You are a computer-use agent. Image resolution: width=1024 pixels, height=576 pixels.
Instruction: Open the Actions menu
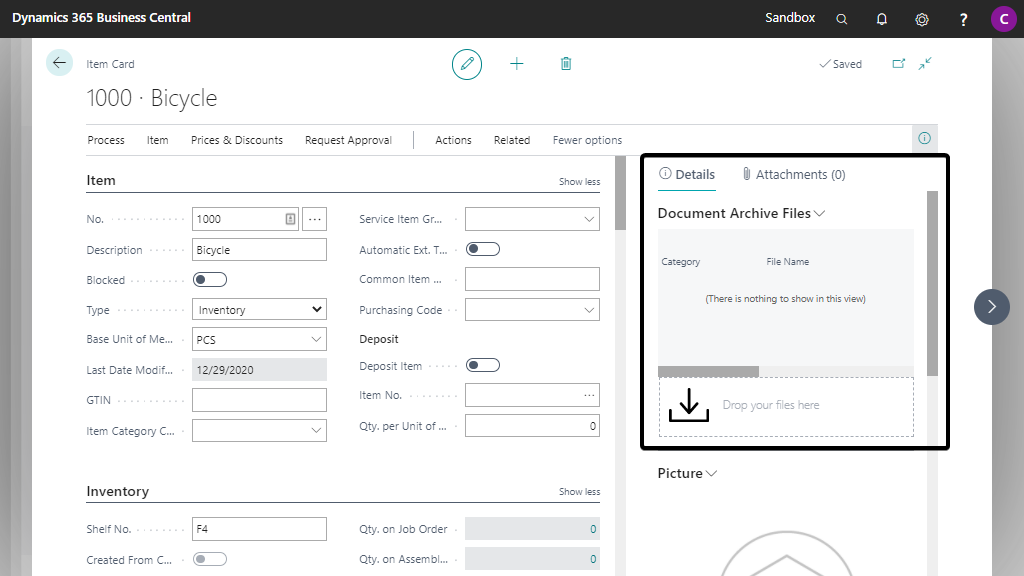pos(453,140)
